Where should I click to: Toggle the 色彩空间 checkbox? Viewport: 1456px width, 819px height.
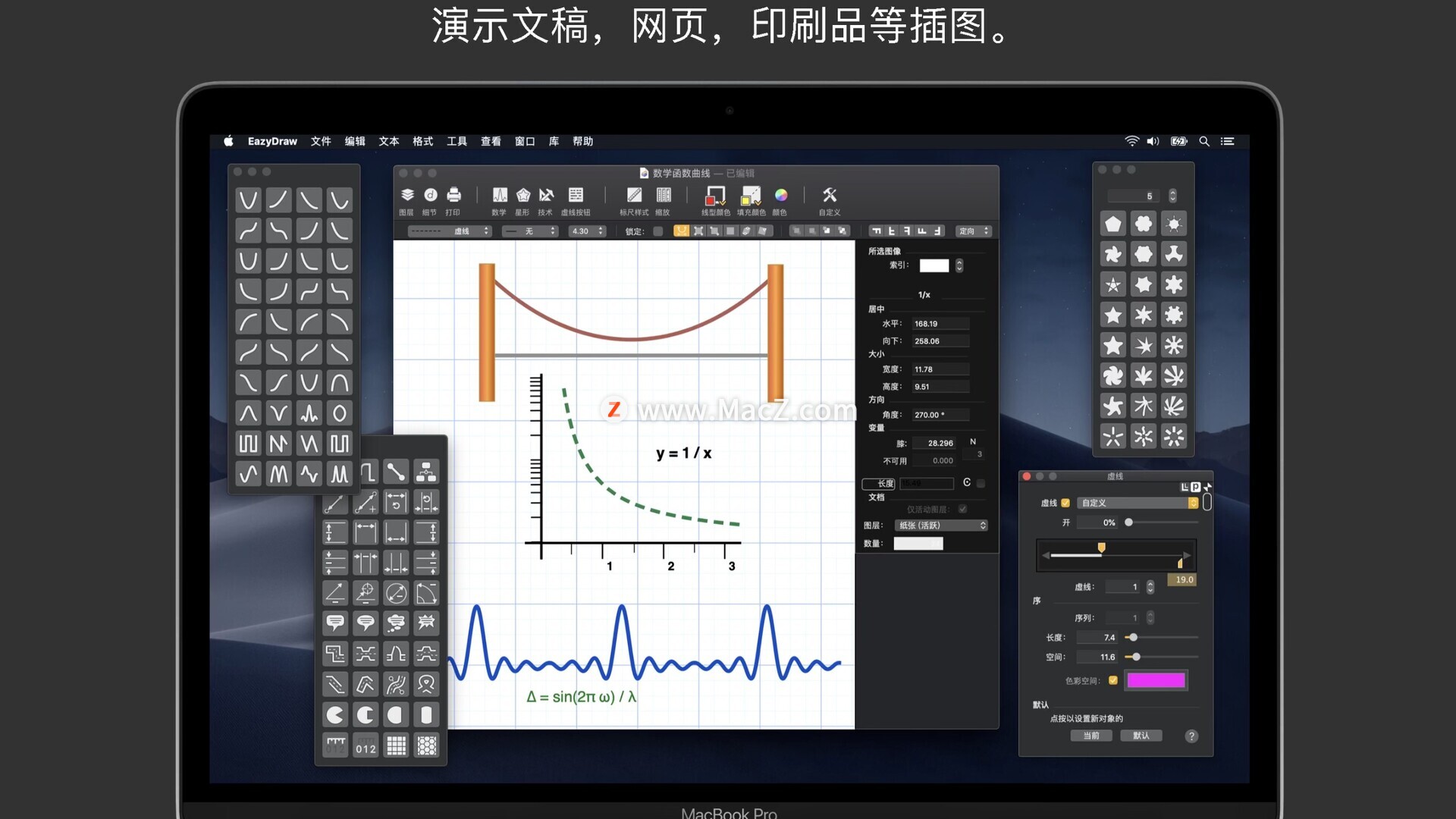pyautogui.click(x=1113, y=680)
